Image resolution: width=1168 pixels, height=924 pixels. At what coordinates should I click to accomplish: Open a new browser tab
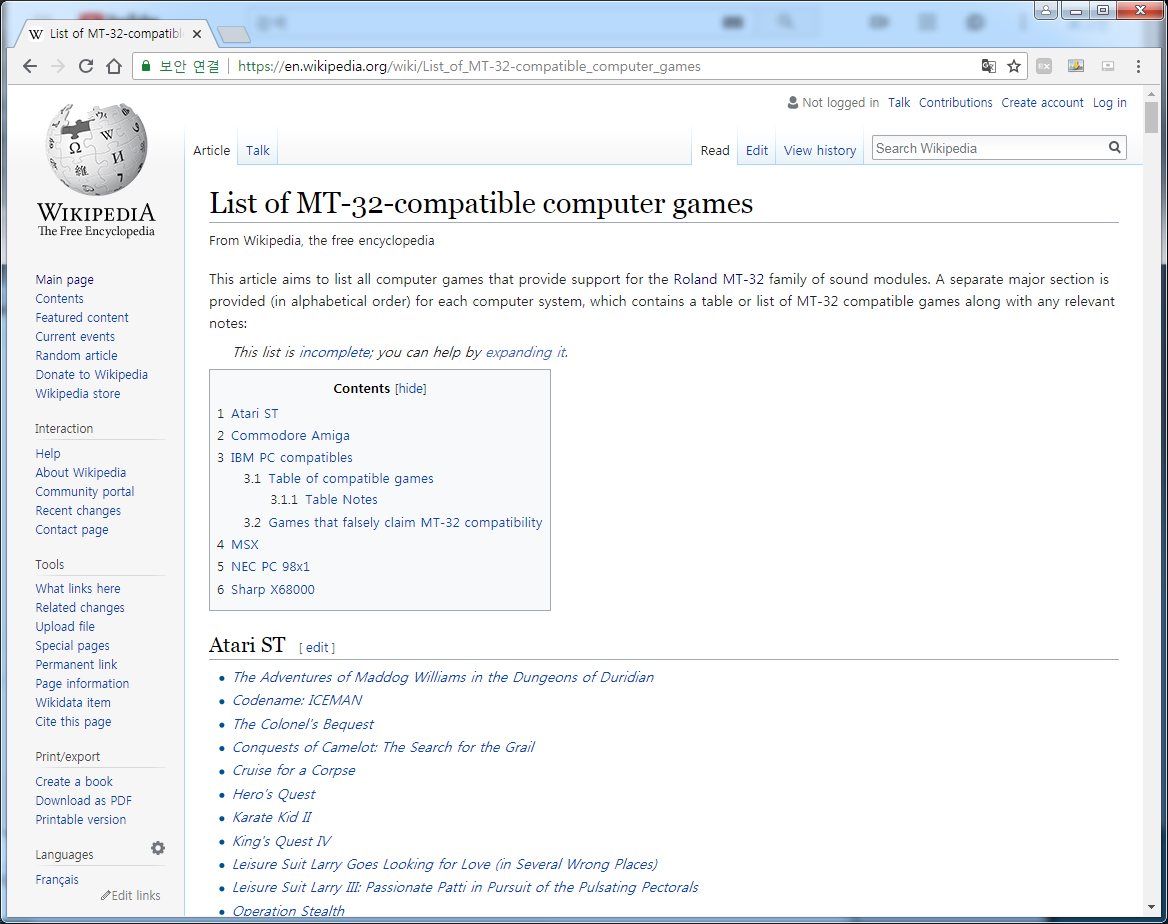click(x=234, y=34)
